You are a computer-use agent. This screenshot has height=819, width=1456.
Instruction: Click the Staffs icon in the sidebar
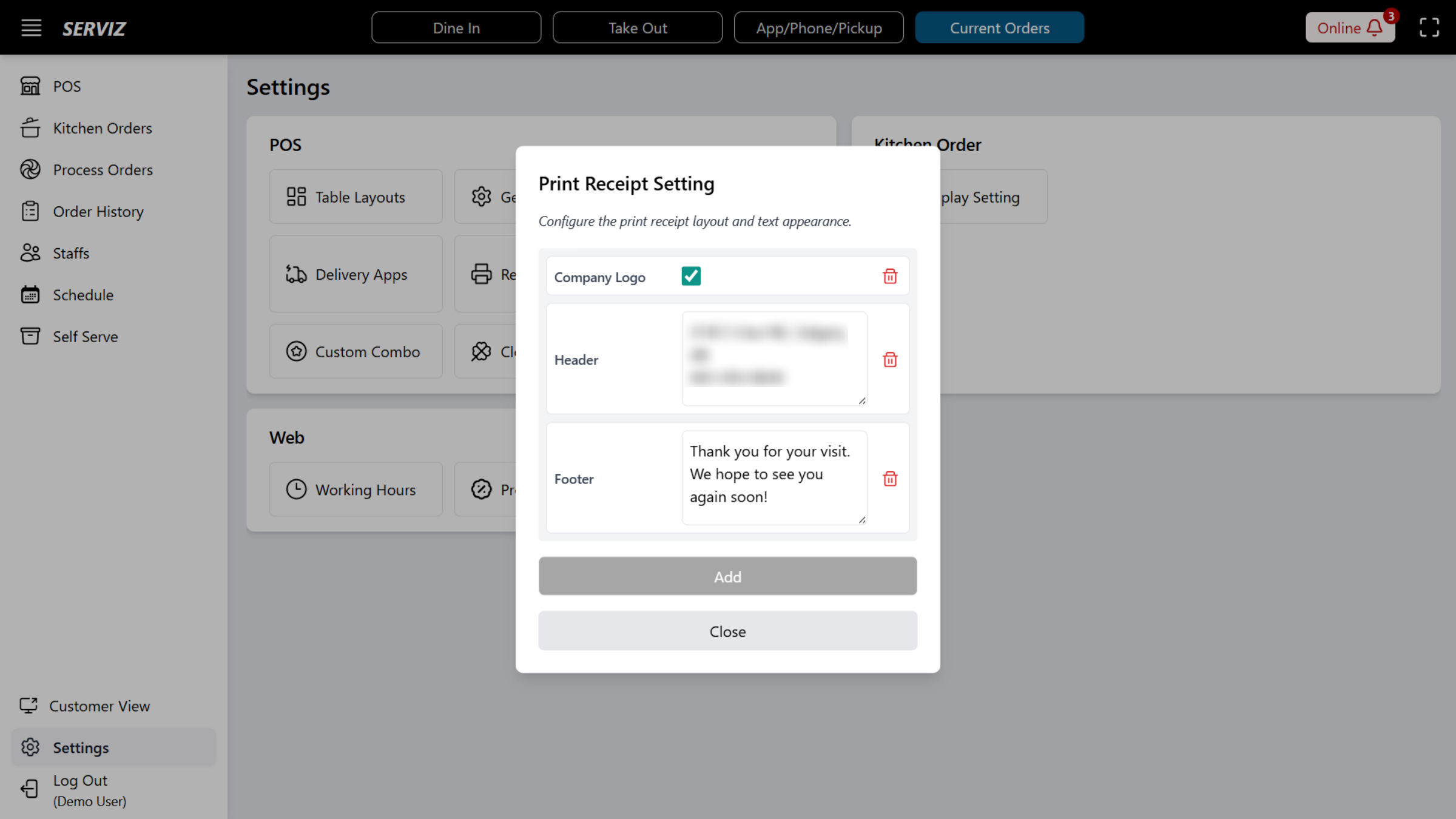point(30,253)
